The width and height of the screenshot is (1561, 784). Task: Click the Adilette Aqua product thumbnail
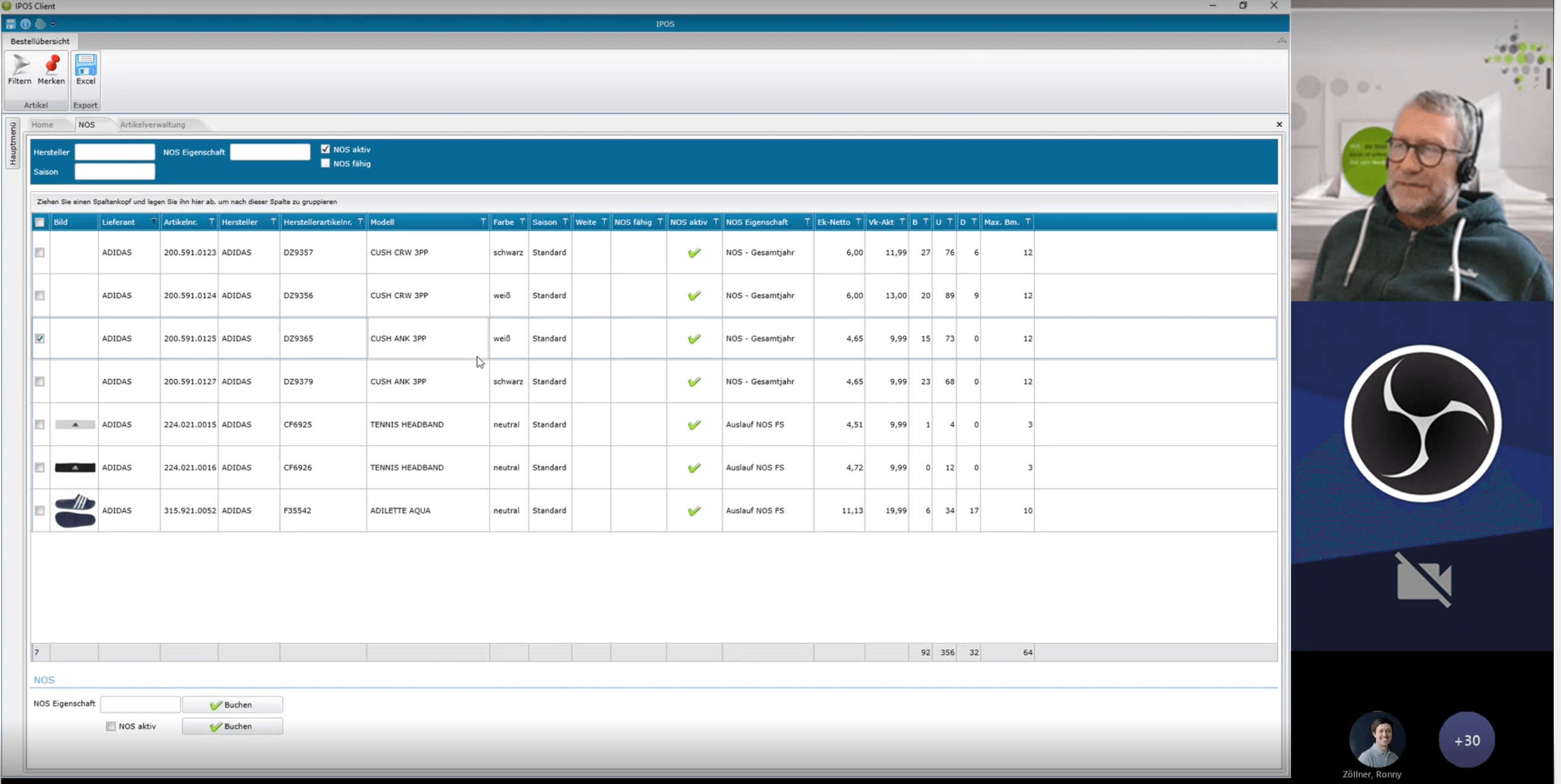point(75,511)
